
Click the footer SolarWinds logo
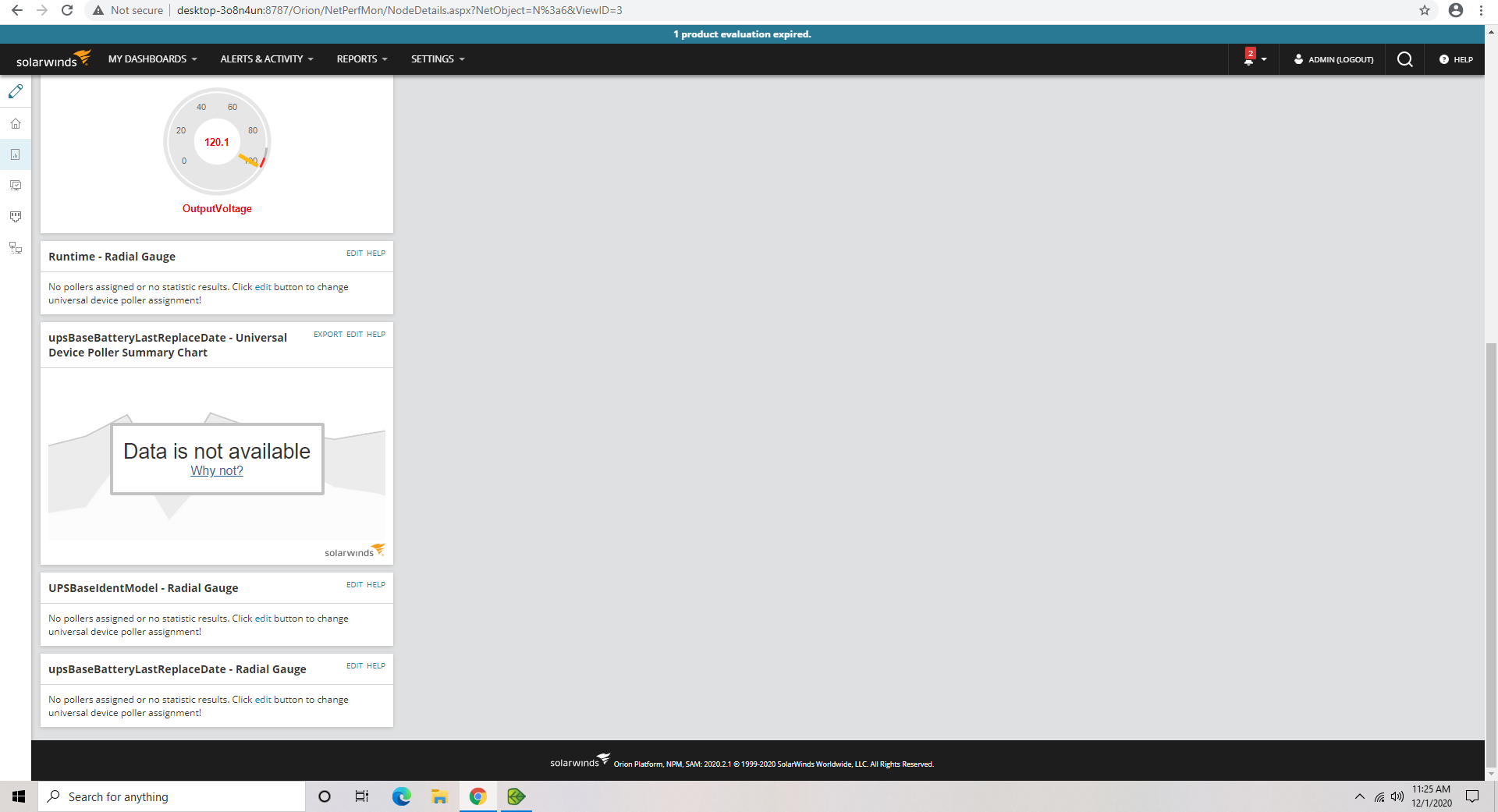point(580,761)
